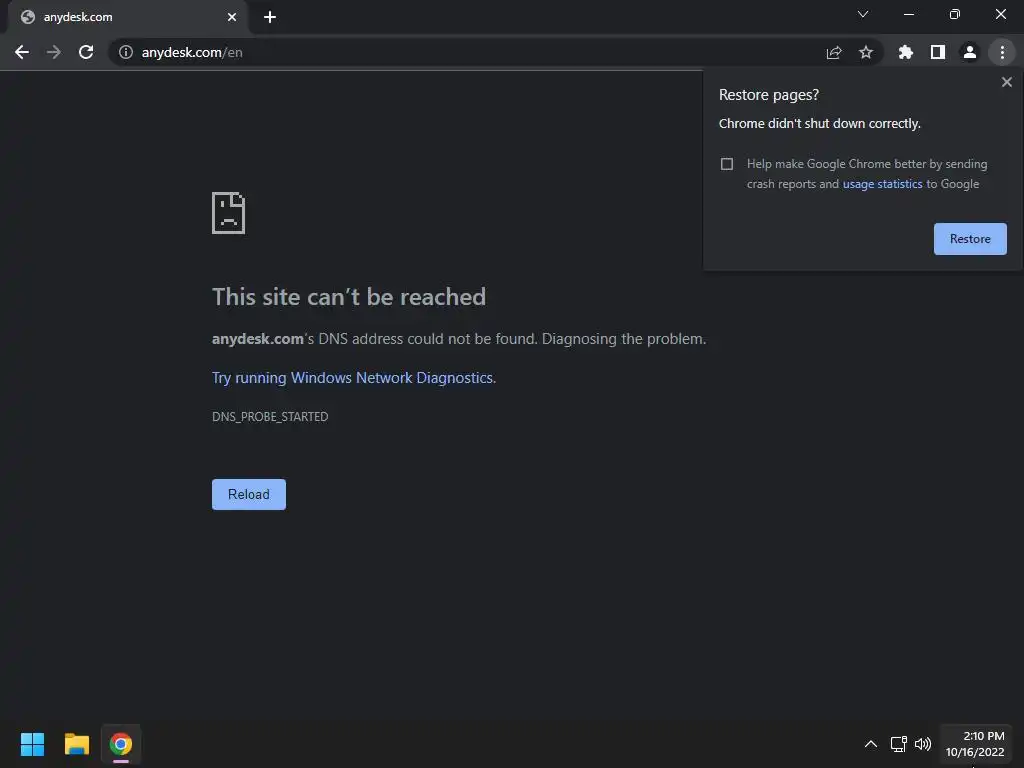
Task: Open Chrome three-dot menu
Action: click(x=1002, y=52)
